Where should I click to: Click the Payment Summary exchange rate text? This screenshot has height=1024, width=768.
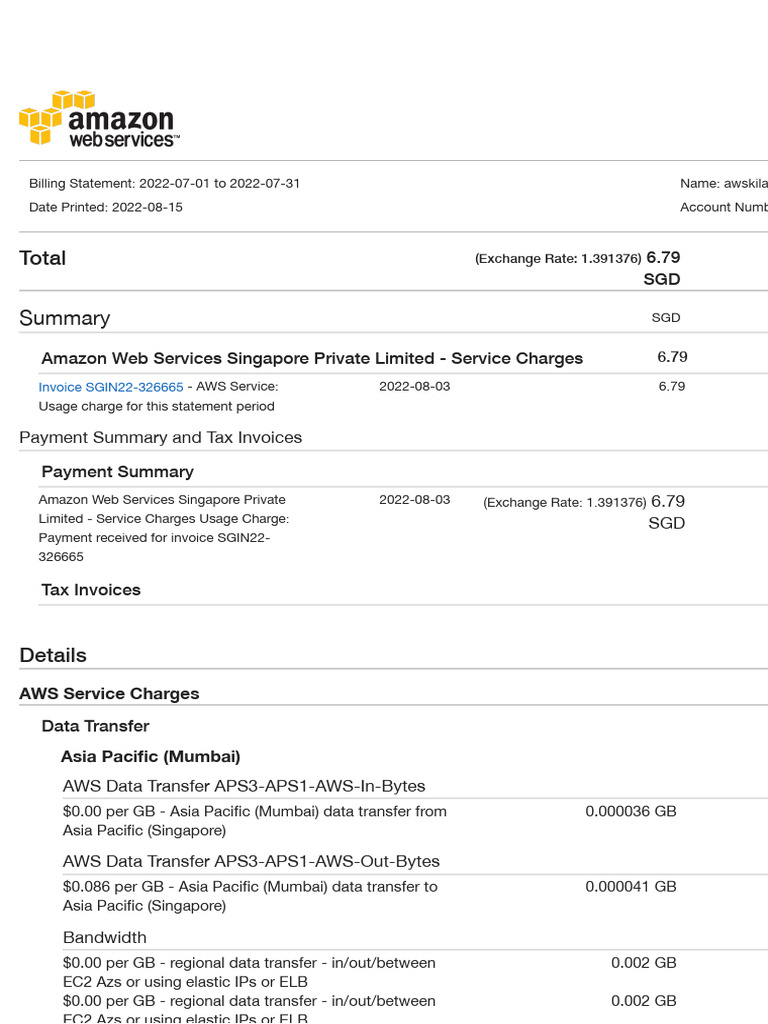click(x=565, y=503)
